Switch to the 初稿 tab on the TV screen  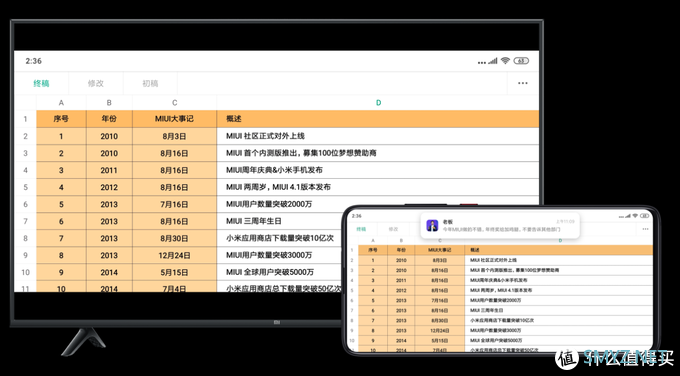coord(150,83)
